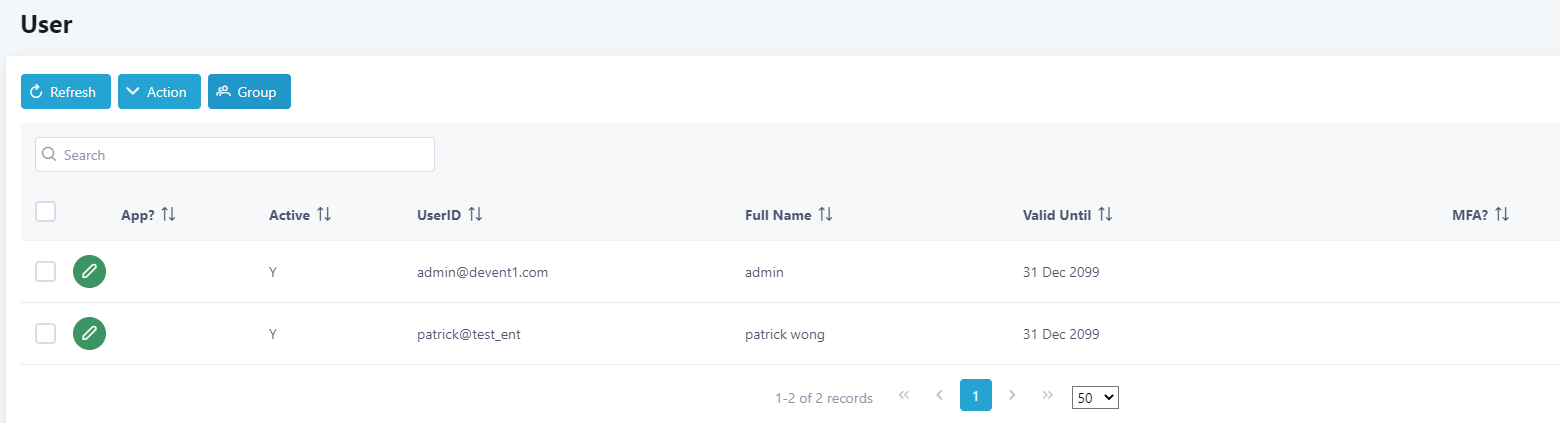This screenshot has width=1560, height=423.
Task: Sort by Active column arrows
Action: pyautogui.click(x=324, y=214)
